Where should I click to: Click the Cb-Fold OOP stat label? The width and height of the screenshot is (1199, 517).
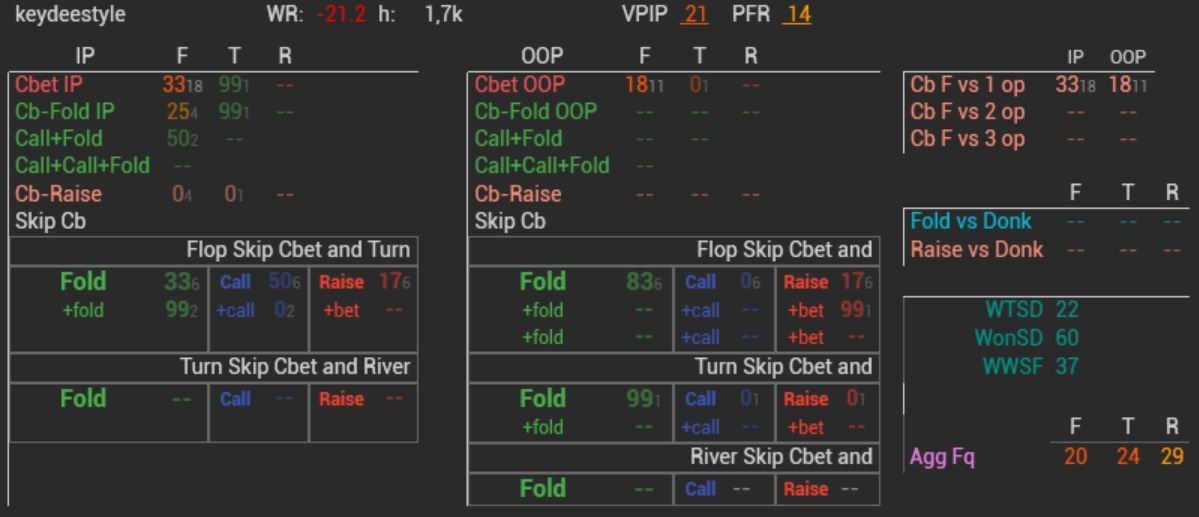coord(535,112)
